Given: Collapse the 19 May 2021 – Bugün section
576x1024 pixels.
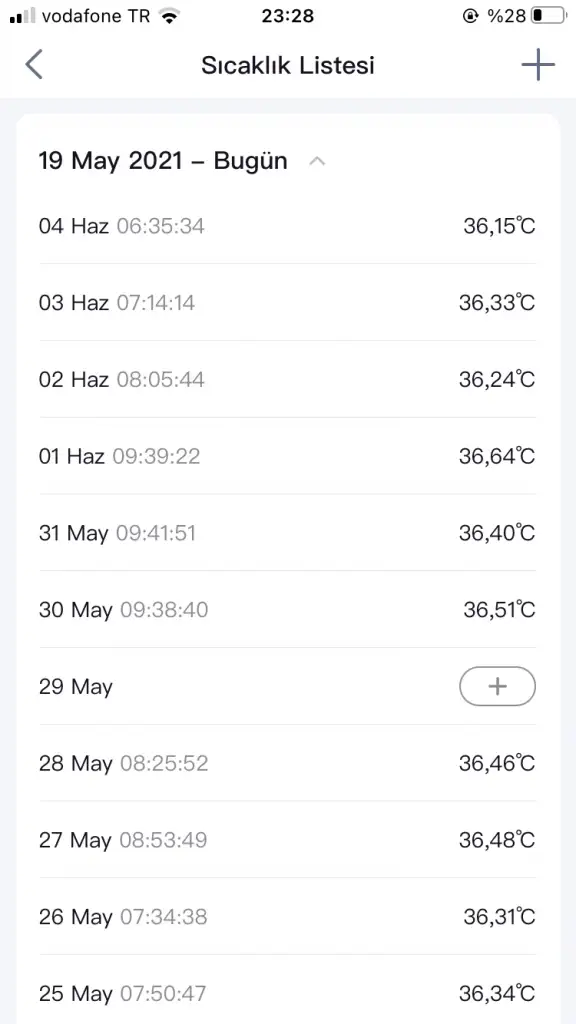Looking at the screenshot, I should [317, 161].
